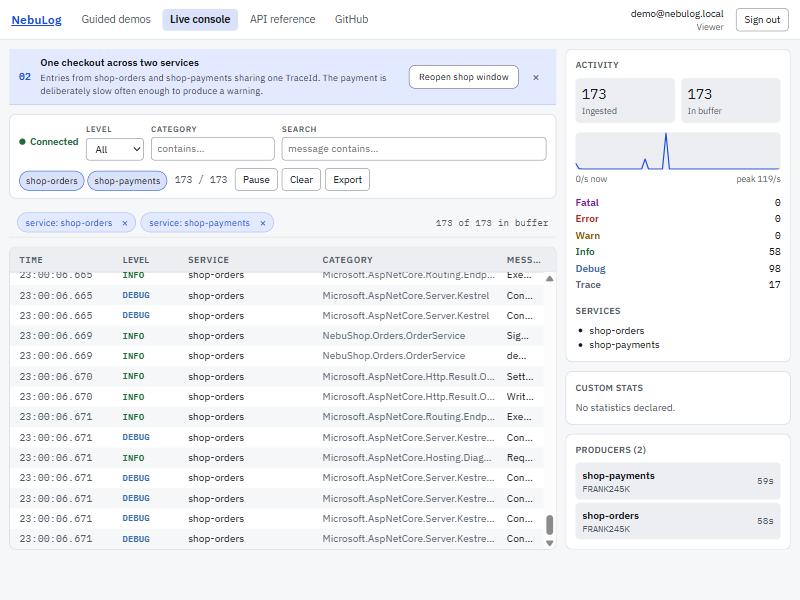
Task: Toggle the shop-orders service pill
Action: (52, 181)
